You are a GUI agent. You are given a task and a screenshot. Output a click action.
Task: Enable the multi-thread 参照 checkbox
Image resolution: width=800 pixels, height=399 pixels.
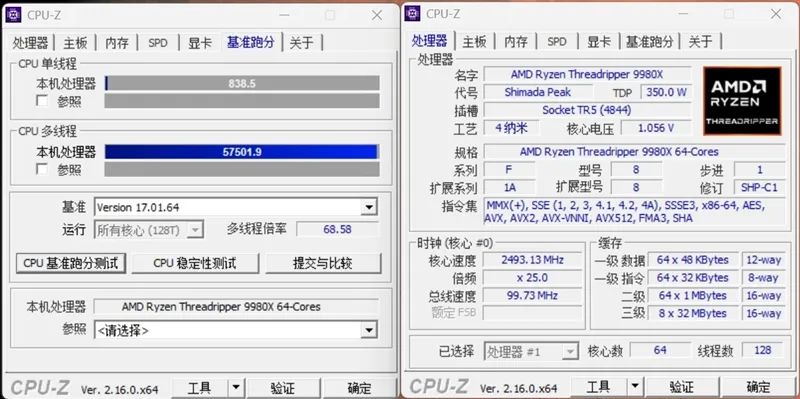click(42, 169)
